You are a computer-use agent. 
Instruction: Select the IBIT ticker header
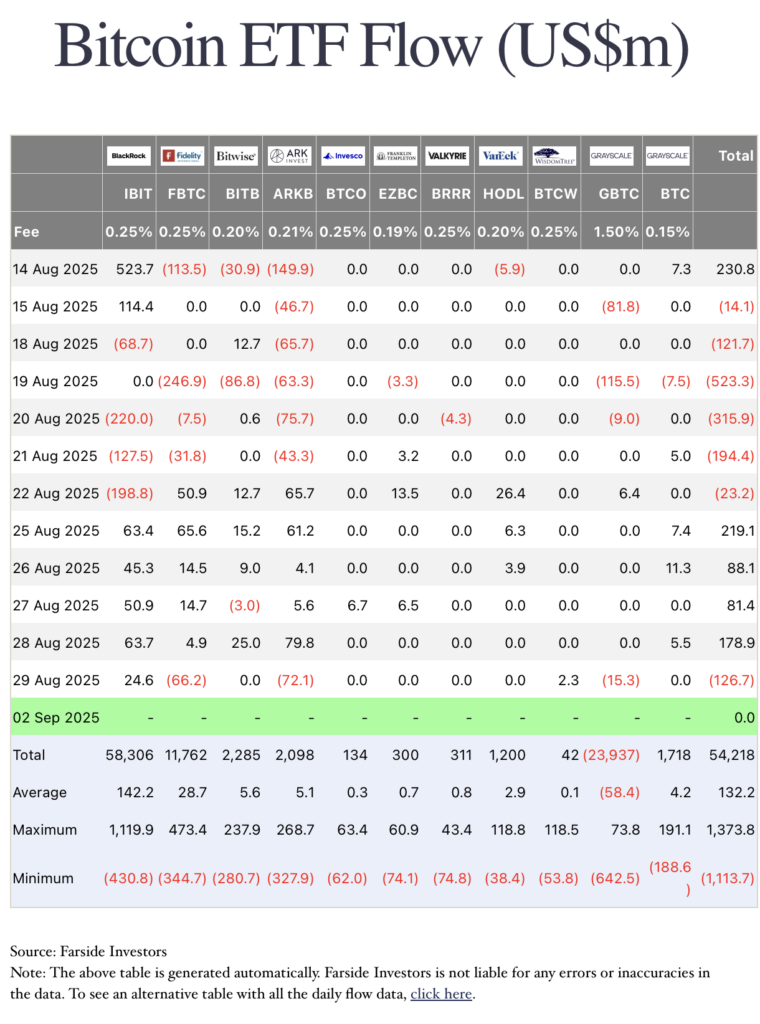(x=138, y=194)
